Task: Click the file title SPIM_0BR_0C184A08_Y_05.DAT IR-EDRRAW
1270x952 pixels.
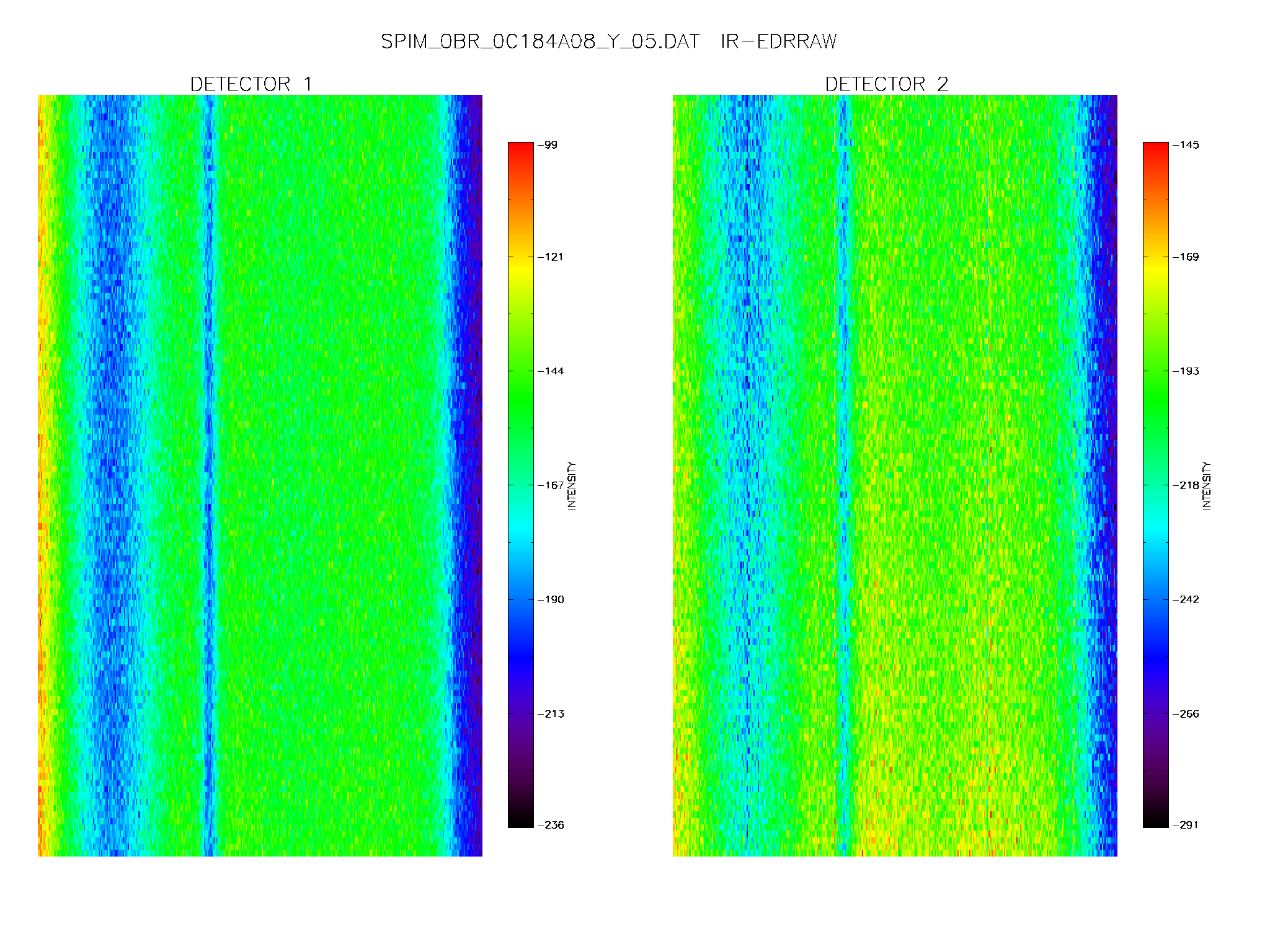Action: (x=608, y=42)
